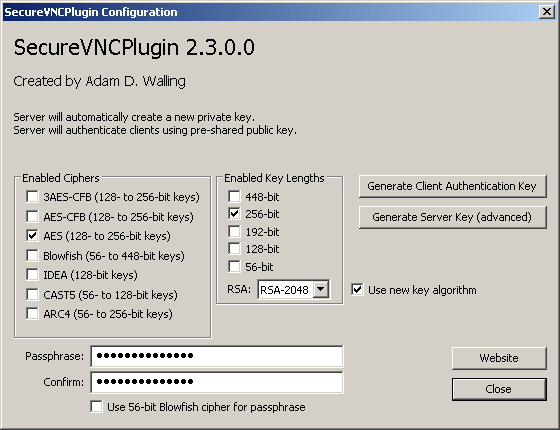The image size is (560, 430).
Task: Enable the CAST5 cipher option
Action: pyautogui.click(x=32, y=295)
